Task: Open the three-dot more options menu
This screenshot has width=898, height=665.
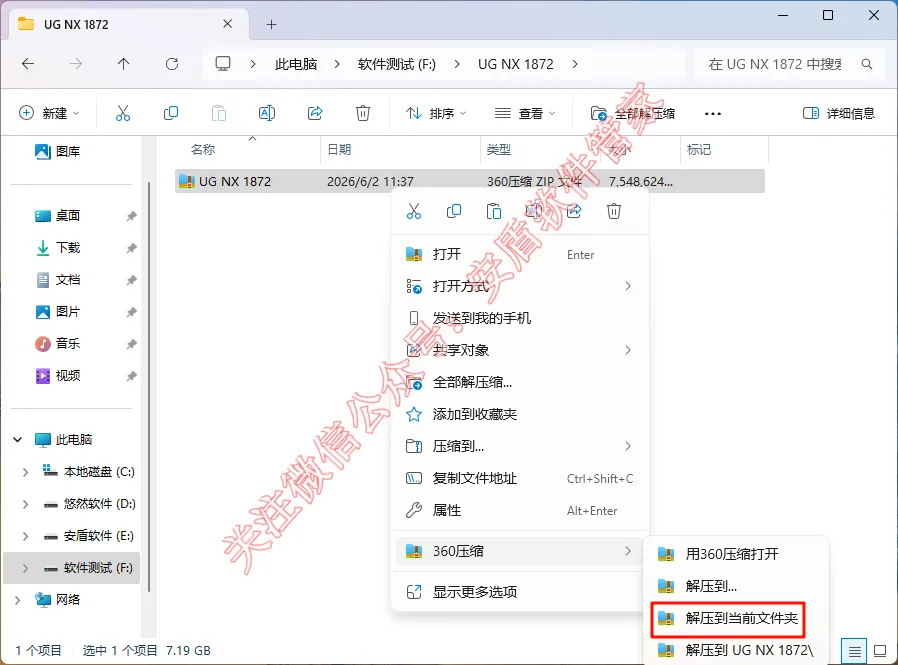Action: coord(712,113)
